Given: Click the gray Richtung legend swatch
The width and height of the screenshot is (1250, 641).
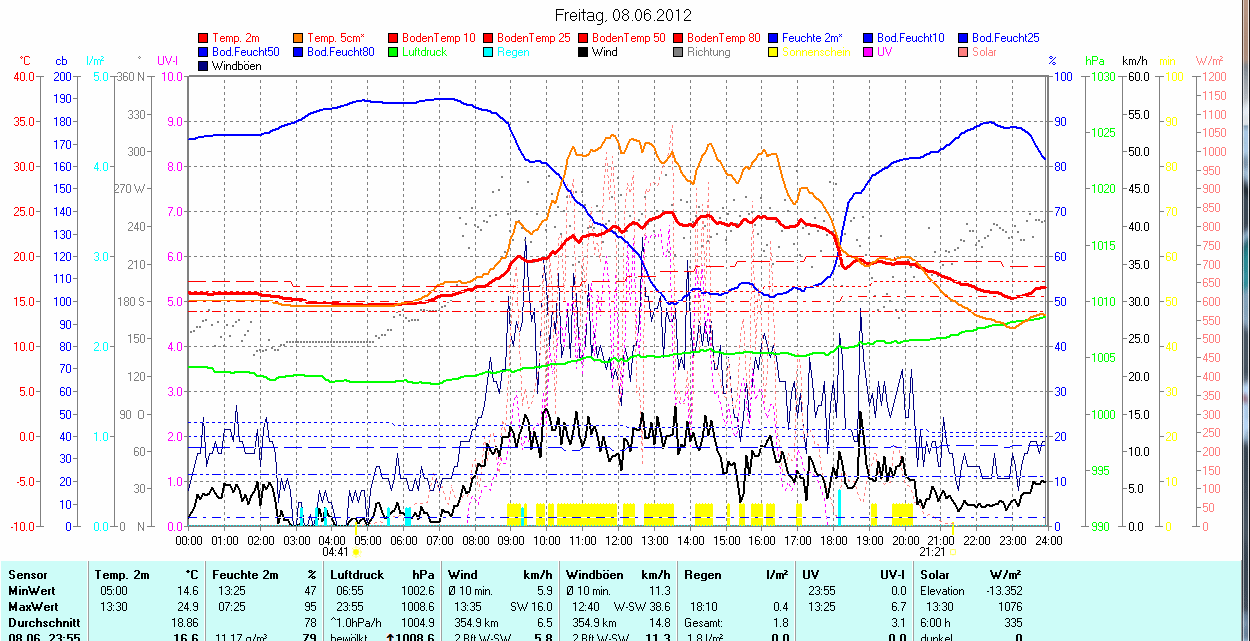Looking at the screenshot, I should point(678,52).
